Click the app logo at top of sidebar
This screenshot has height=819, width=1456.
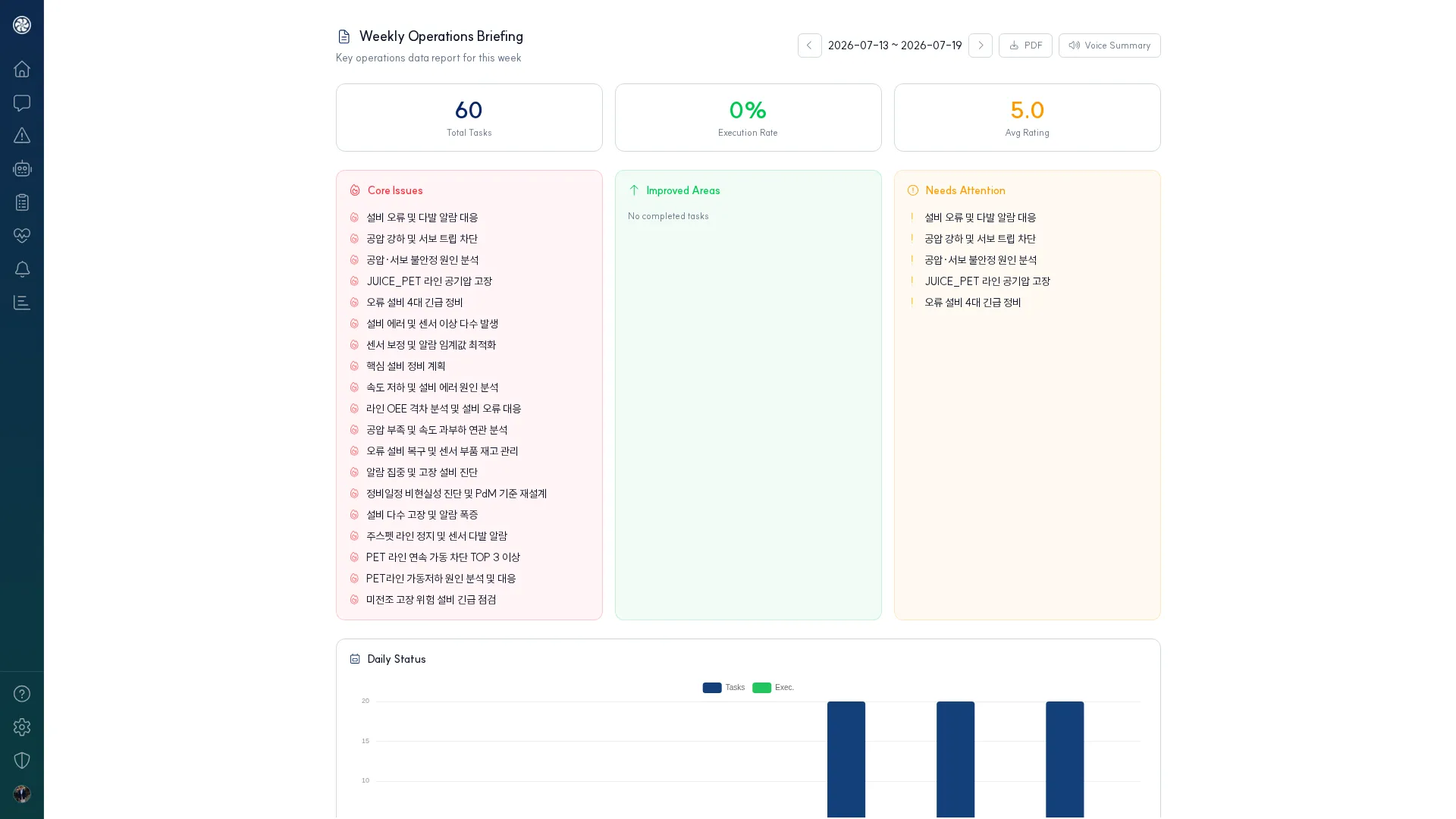[x=22, y=25]
